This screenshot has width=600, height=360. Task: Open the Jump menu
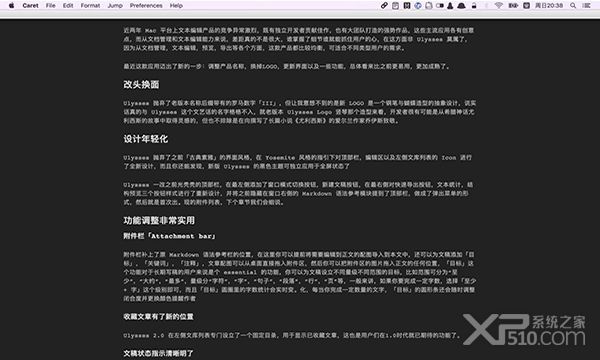pos(115,5)
